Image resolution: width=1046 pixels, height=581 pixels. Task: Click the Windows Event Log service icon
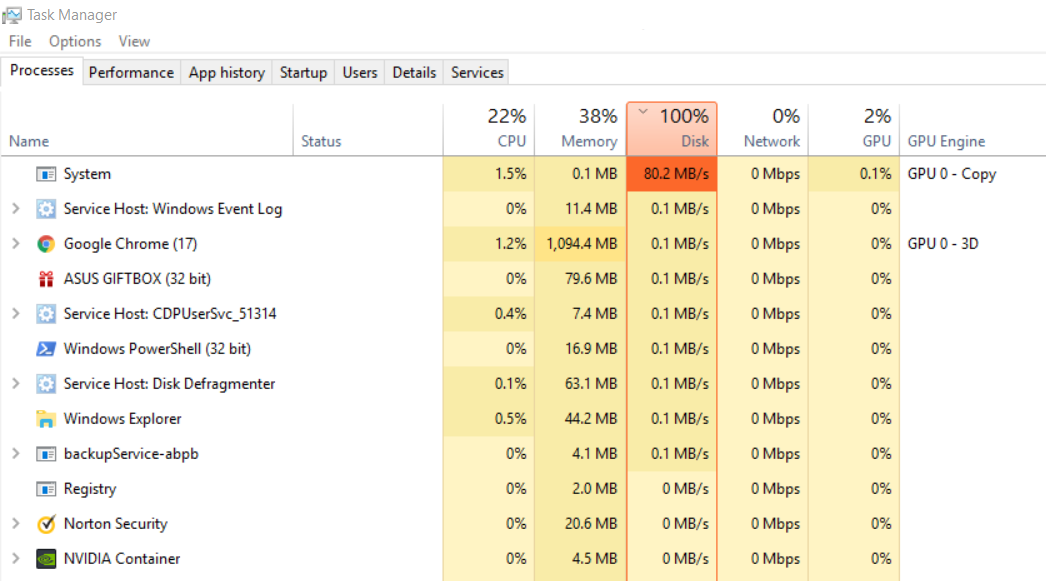coord(46,209)
